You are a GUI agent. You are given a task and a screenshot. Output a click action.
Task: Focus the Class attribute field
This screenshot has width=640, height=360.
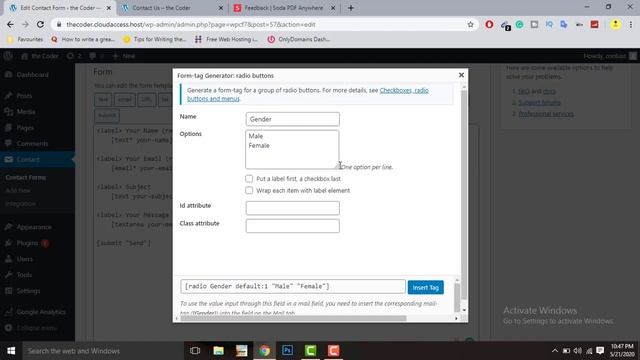click(292, 226)
